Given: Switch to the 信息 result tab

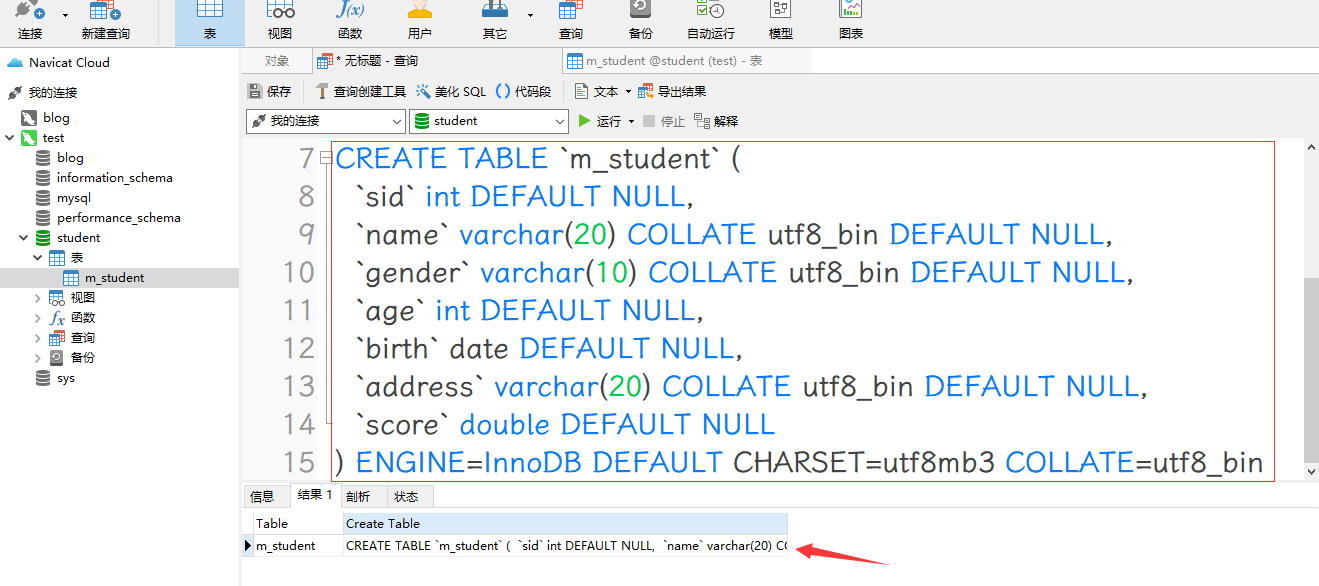Looking at the screenshot, I should [262, 496].
